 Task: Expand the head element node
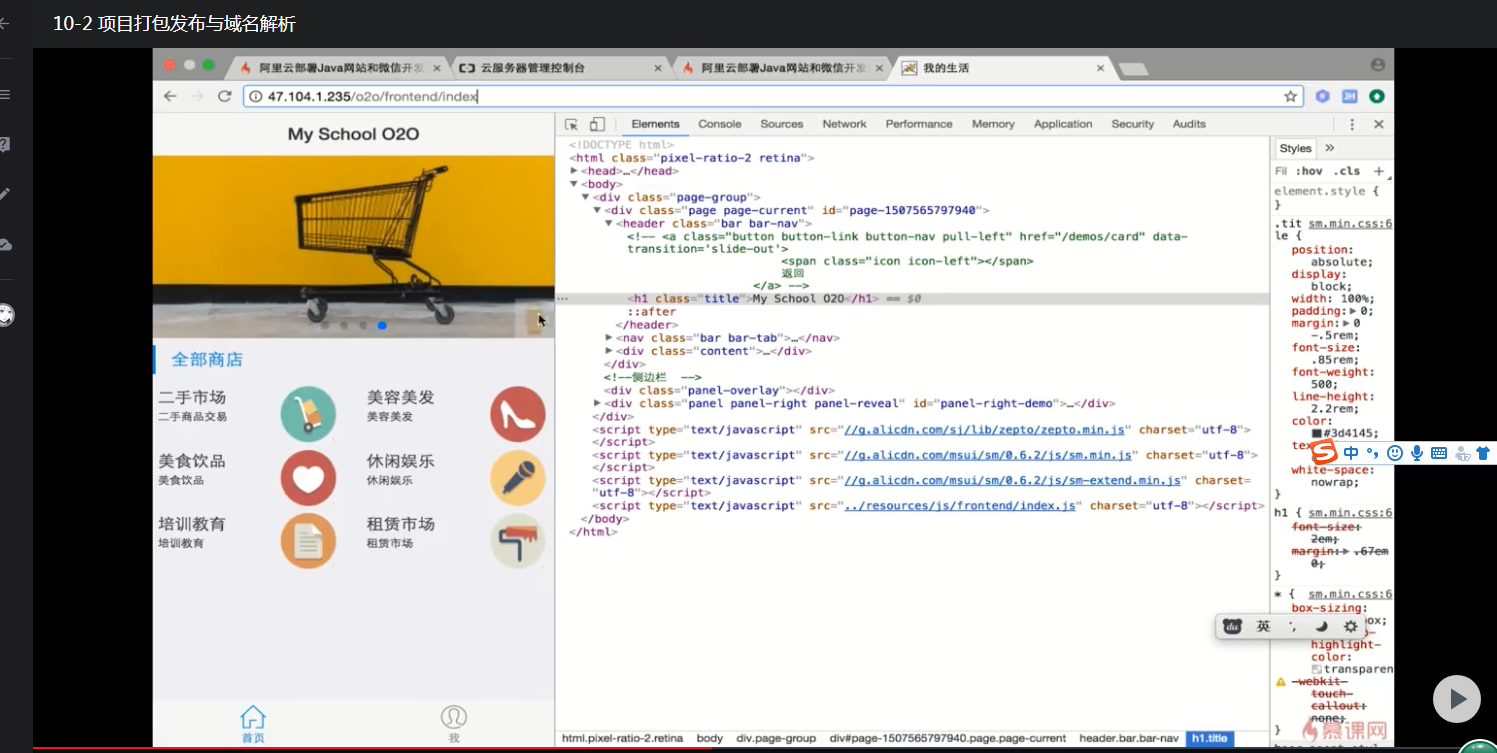(x=574, y=171)
